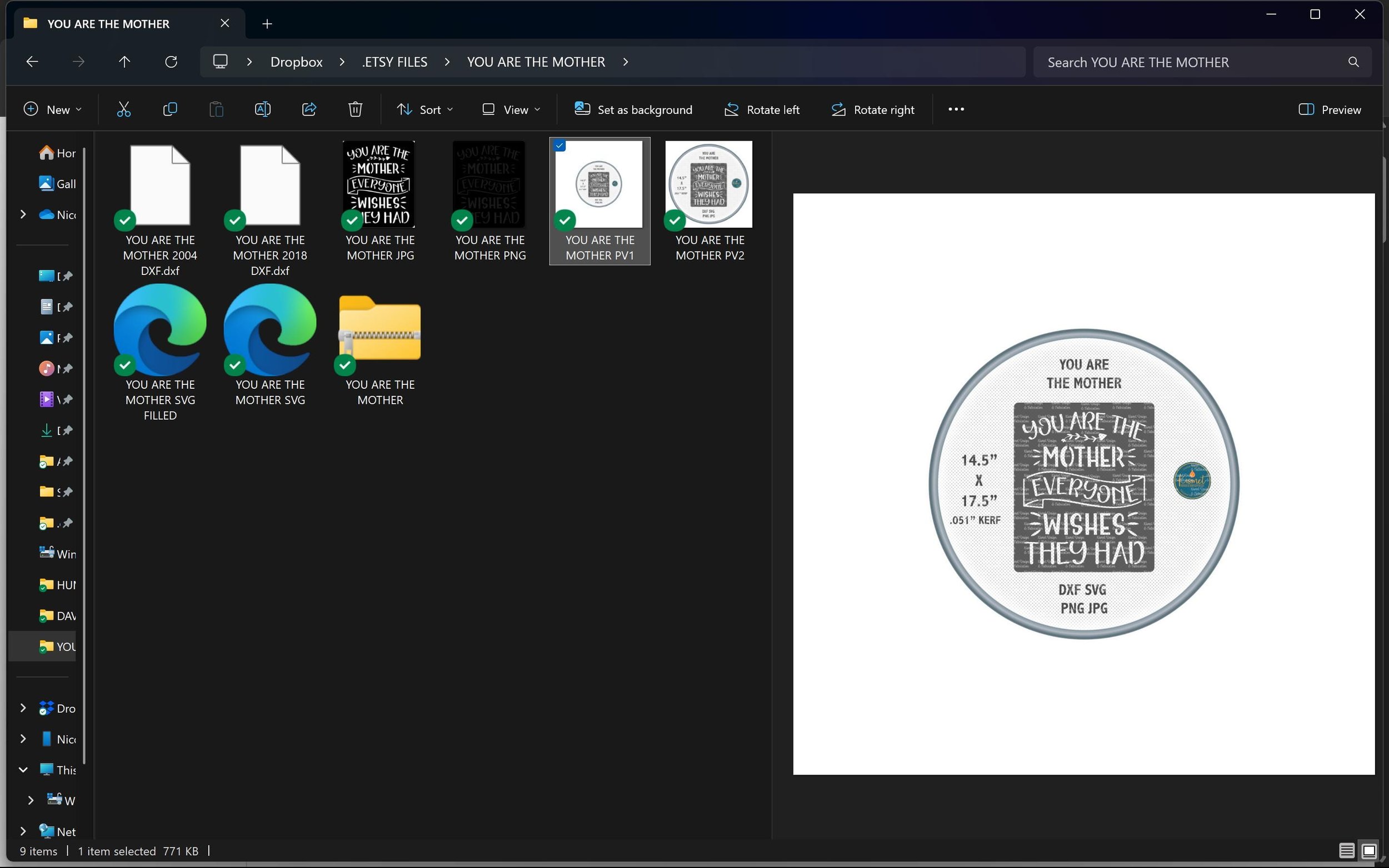Select YOU ARE THE MOTHER SVG file
Viewport: 1389px width, 868px height.
[270, 345]
